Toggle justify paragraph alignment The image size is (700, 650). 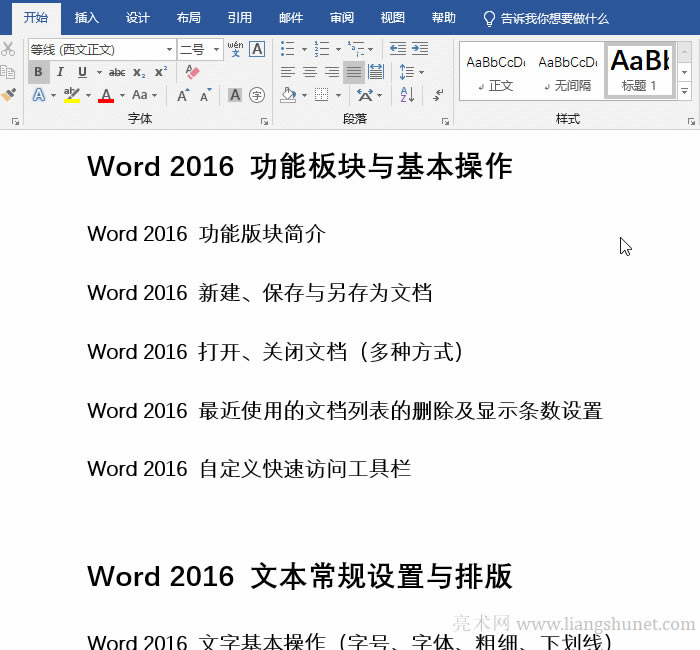click(353, 72)
